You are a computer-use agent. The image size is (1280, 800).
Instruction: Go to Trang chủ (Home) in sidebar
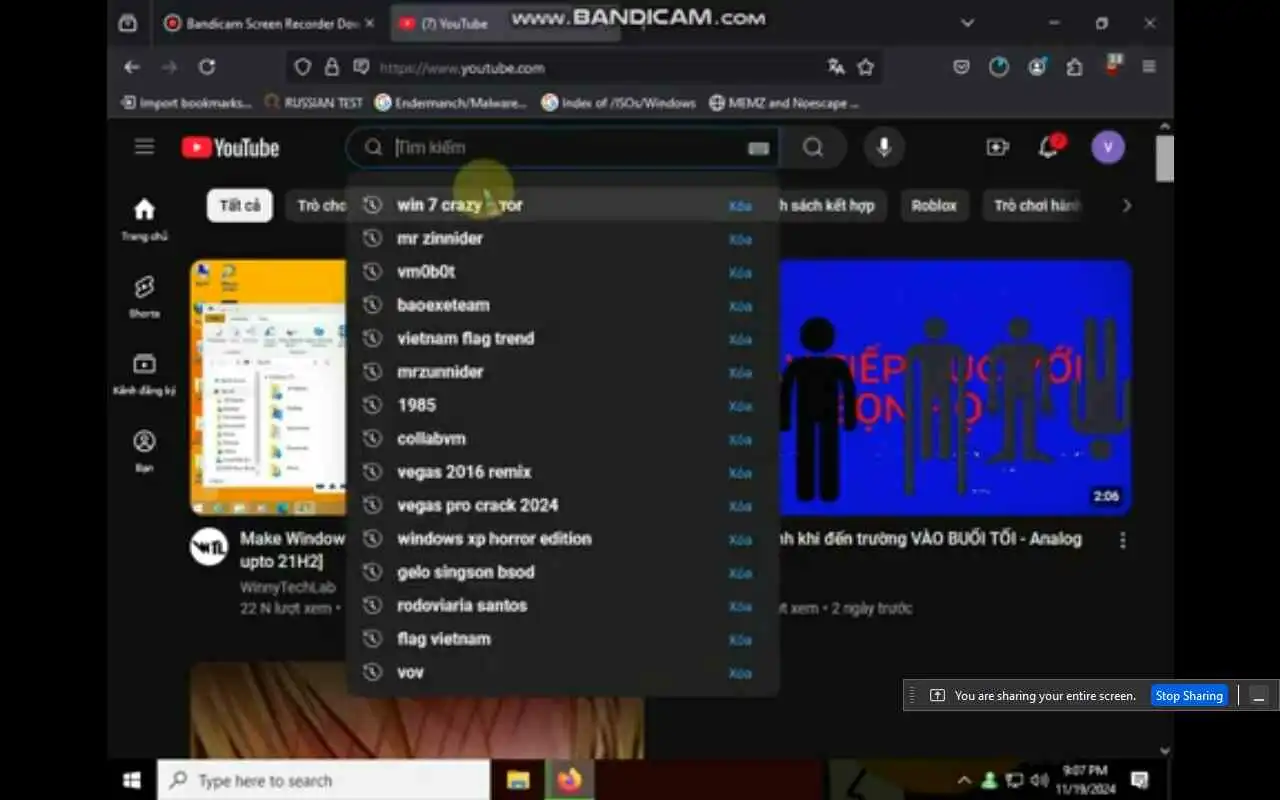coord(145,218)
